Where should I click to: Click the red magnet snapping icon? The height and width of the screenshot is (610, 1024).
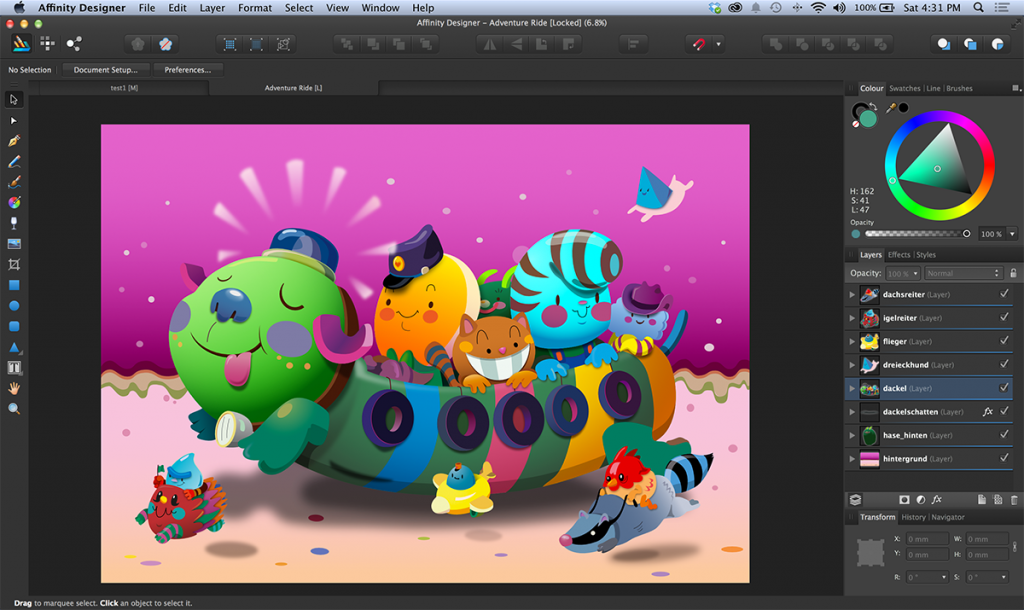coord(697,44)
